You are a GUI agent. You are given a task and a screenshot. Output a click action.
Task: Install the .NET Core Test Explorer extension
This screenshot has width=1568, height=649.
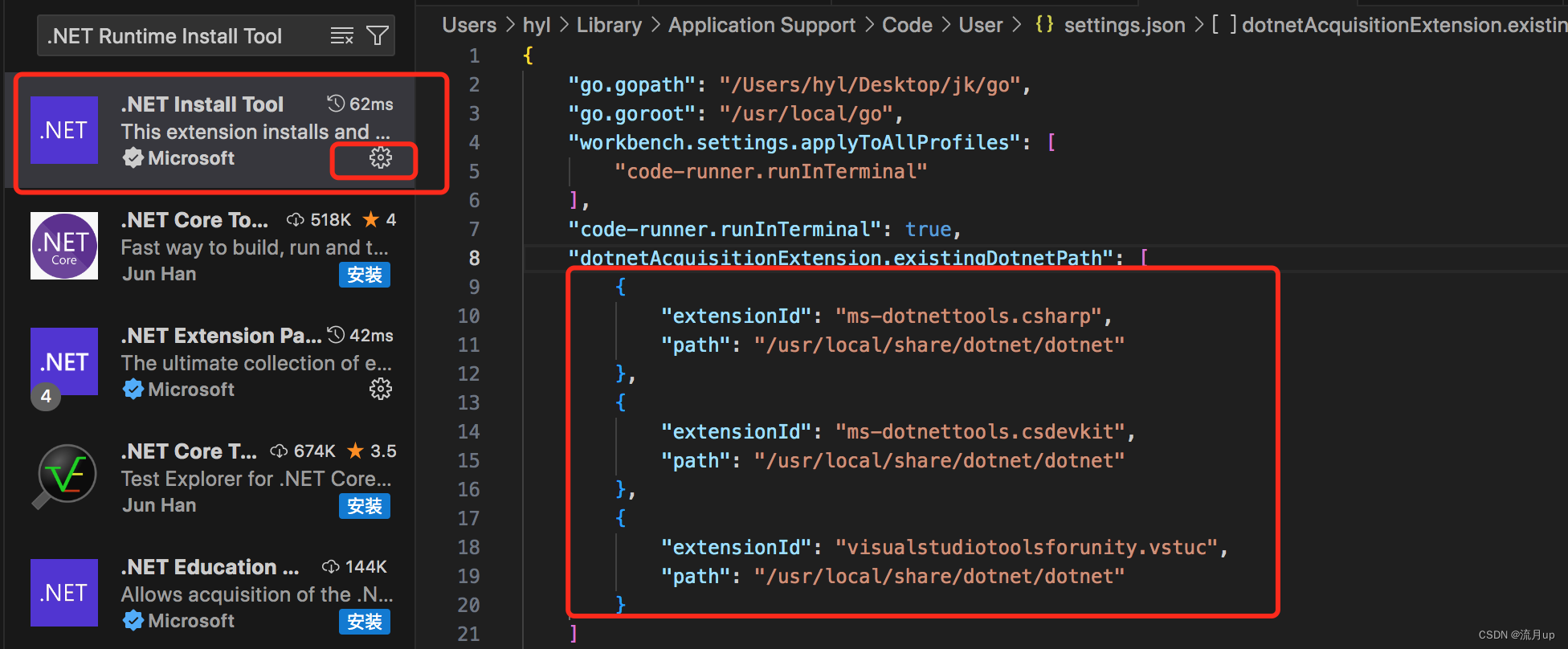365,506
